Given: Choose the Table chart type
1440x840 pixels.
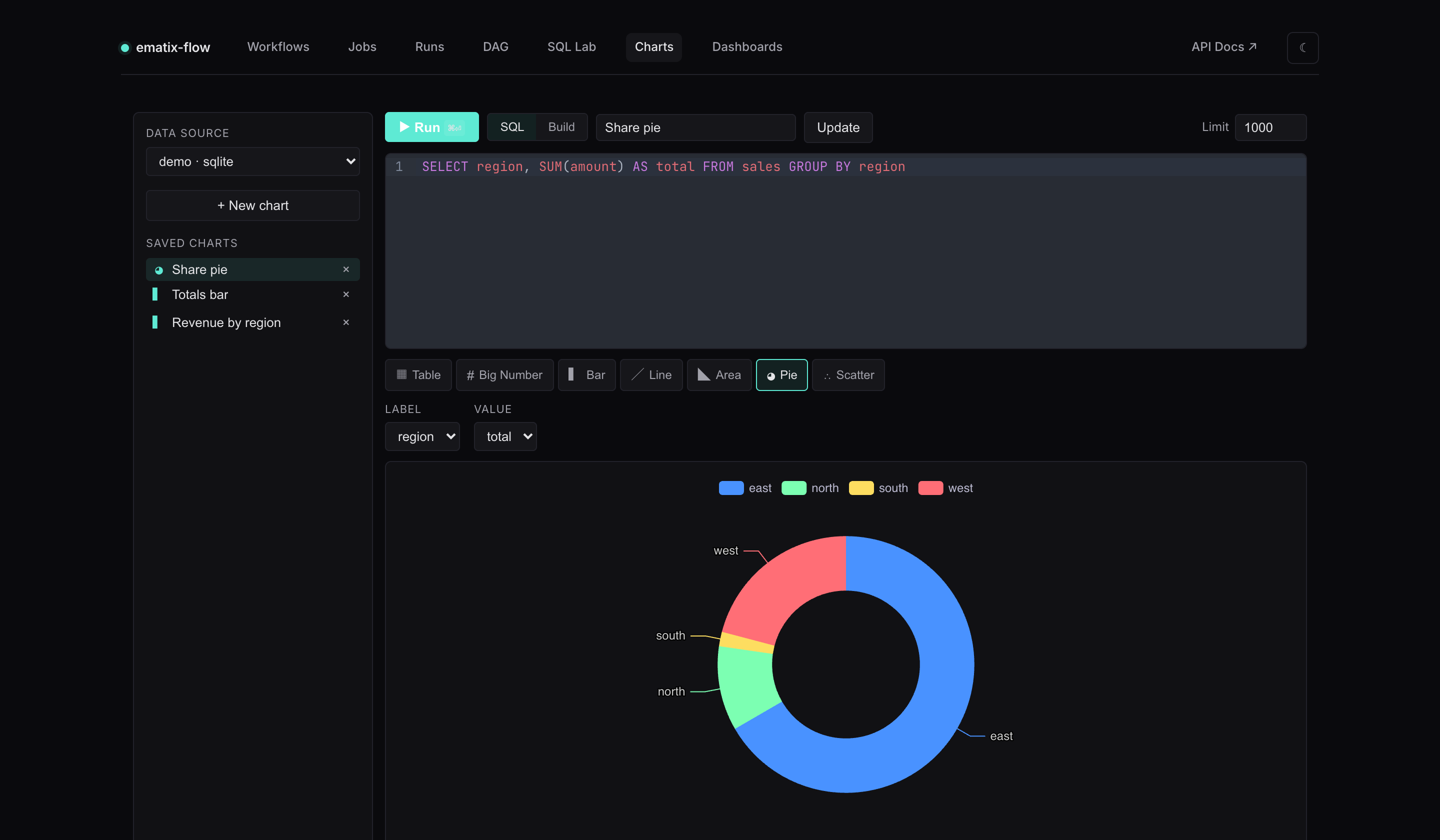Looking at the screenshot, I should coord(418,375).
